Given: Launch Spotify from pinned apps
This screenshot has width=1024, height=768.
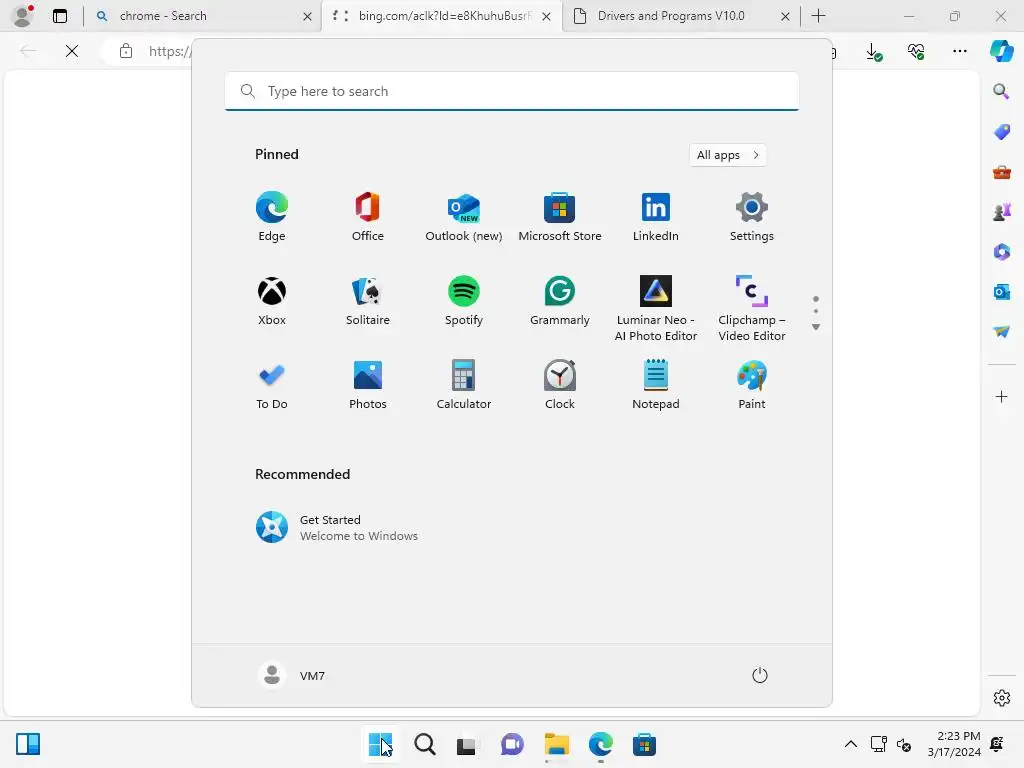Looking at the screenshot, I should 464,301.
